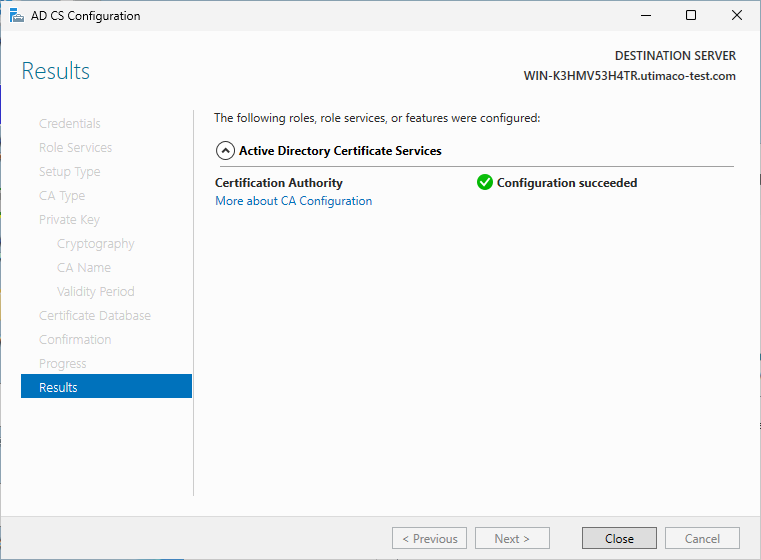Click the DESTINATION SERVER label

coord(675,56)
